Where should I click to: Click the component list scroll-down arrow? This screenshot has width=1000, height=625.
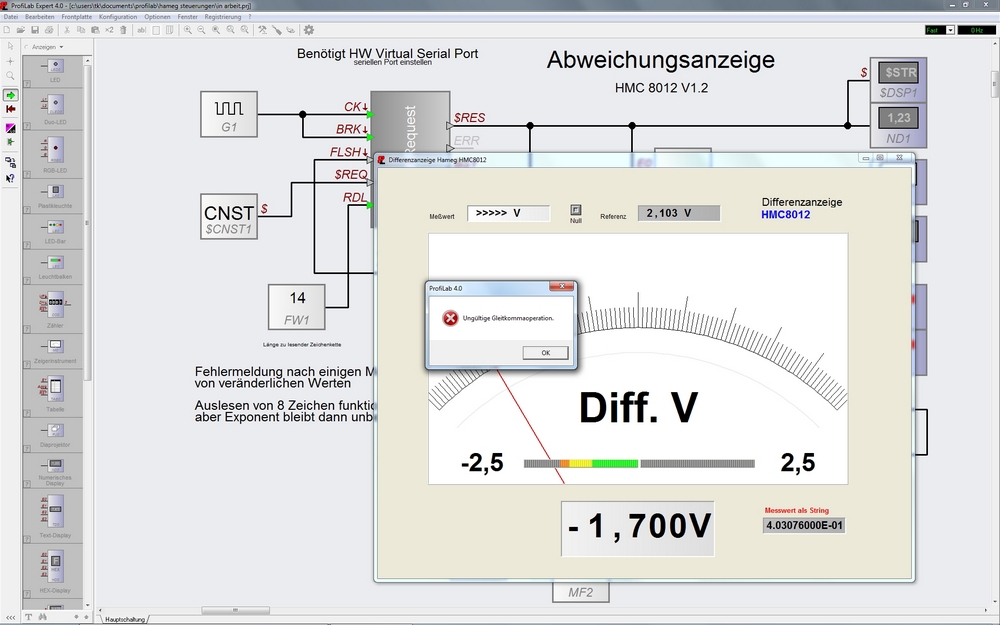pos(87,605)
